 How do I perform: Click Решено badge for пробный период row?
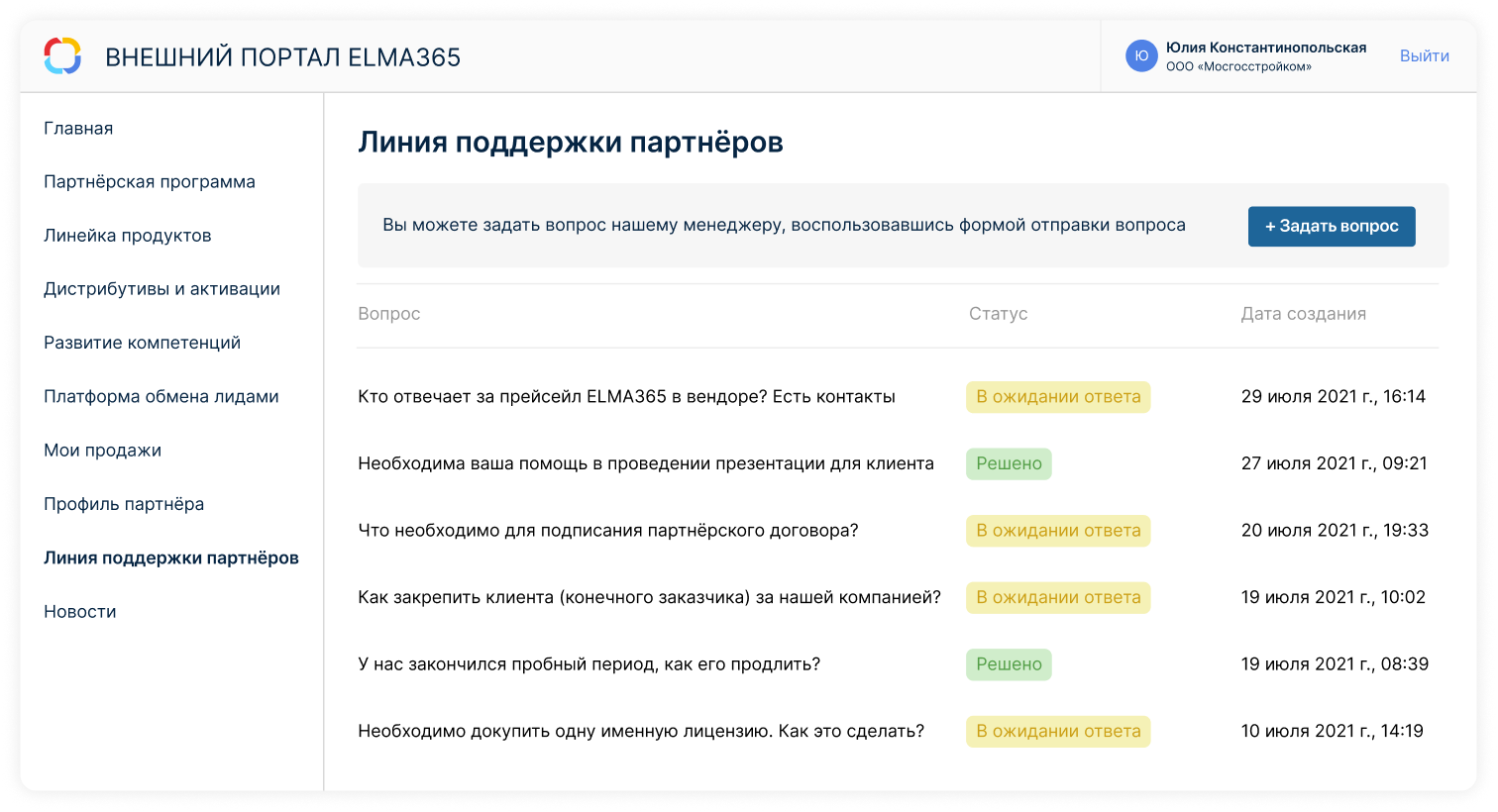1009,664
